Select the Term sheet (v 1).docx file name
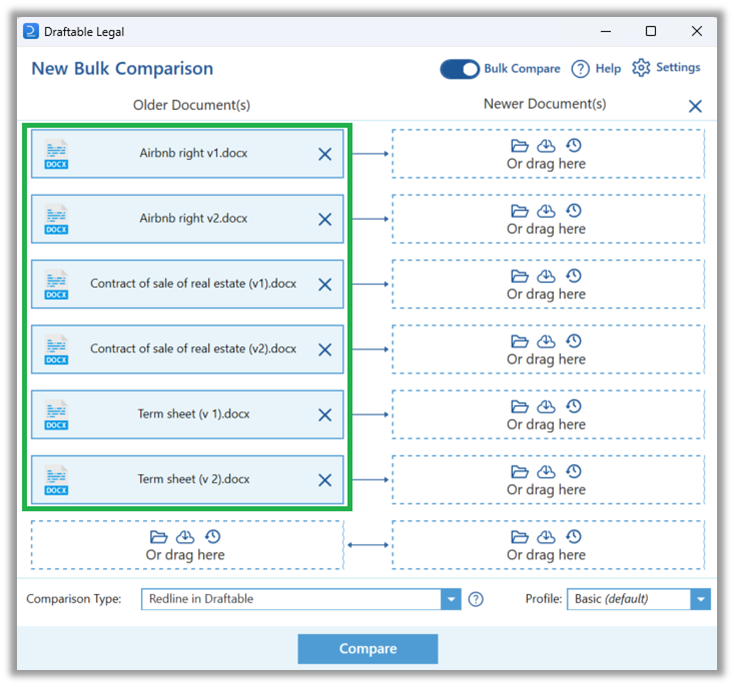The width and height of the screenshot is (734, 687). point(193,414)
